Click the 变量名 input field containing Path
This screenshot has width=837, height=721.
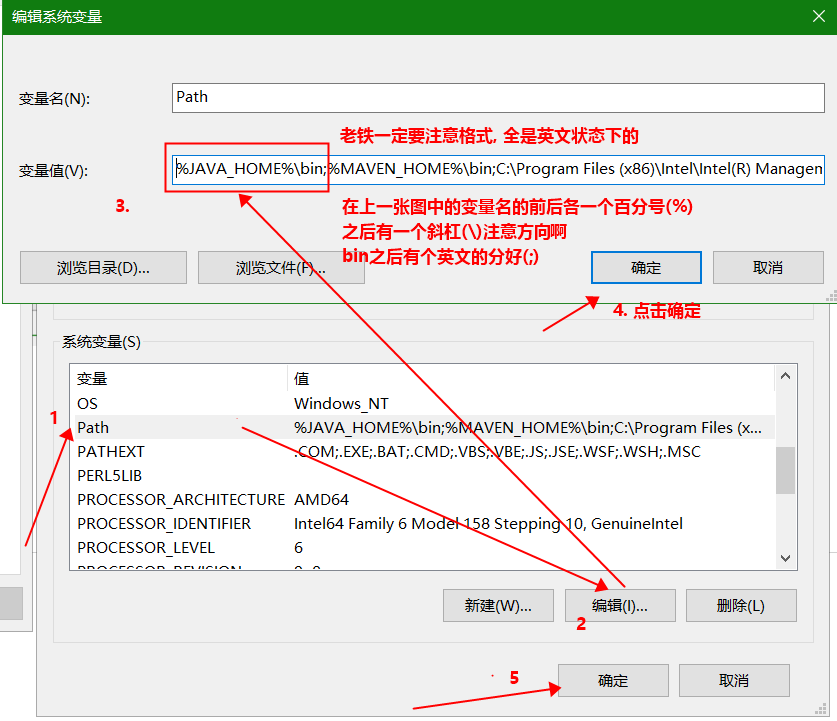tap(498, 98)
